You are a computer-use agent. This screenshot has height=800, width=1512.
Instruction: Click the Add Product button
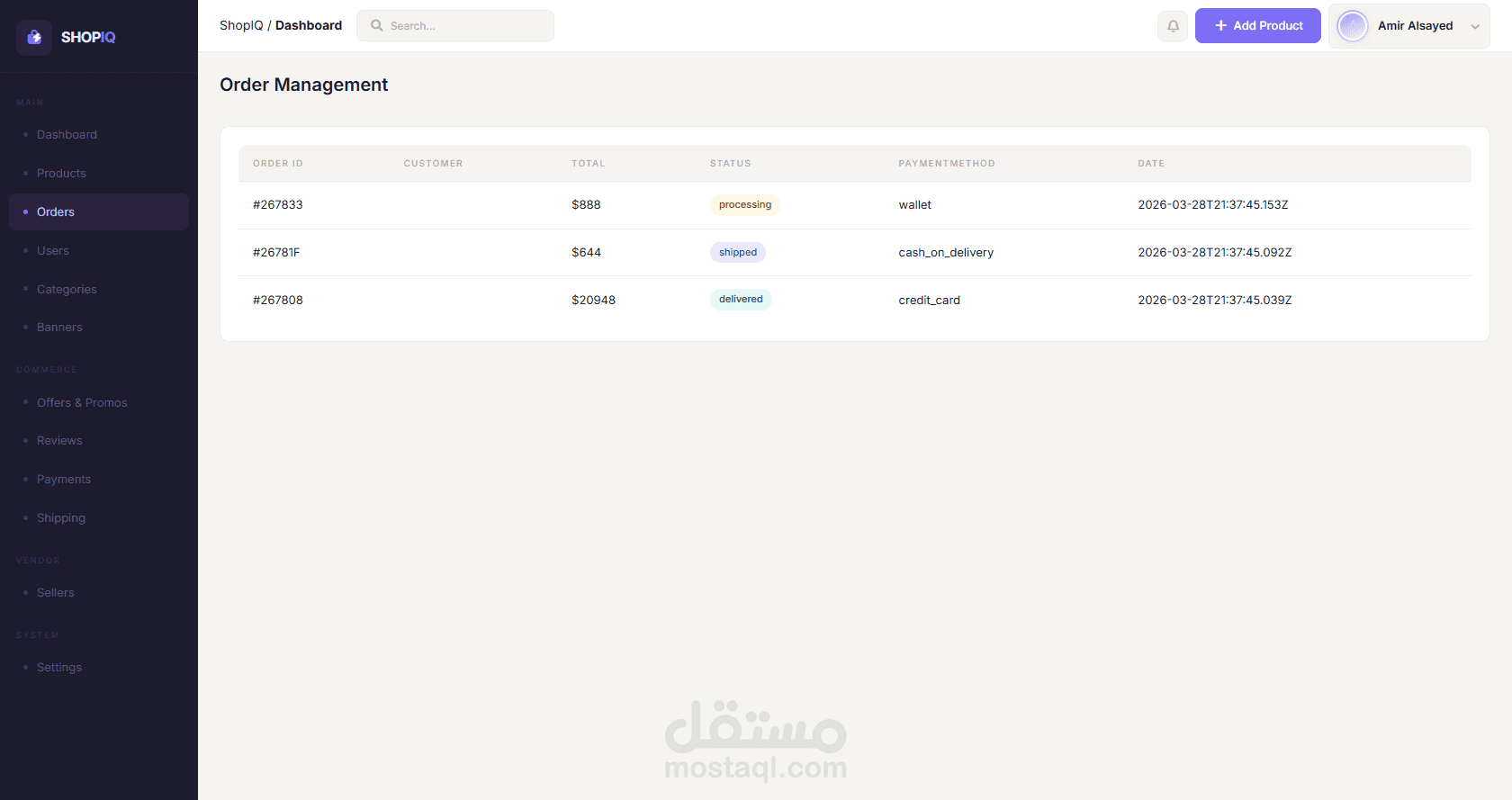click(x=1258, y=26)
